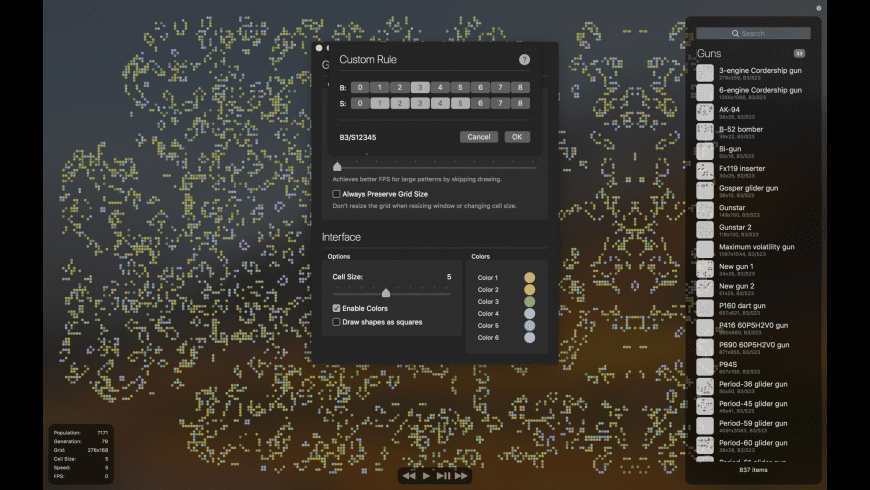Disable survival rule S 2
870x490 pixels.
coord(399,103)
